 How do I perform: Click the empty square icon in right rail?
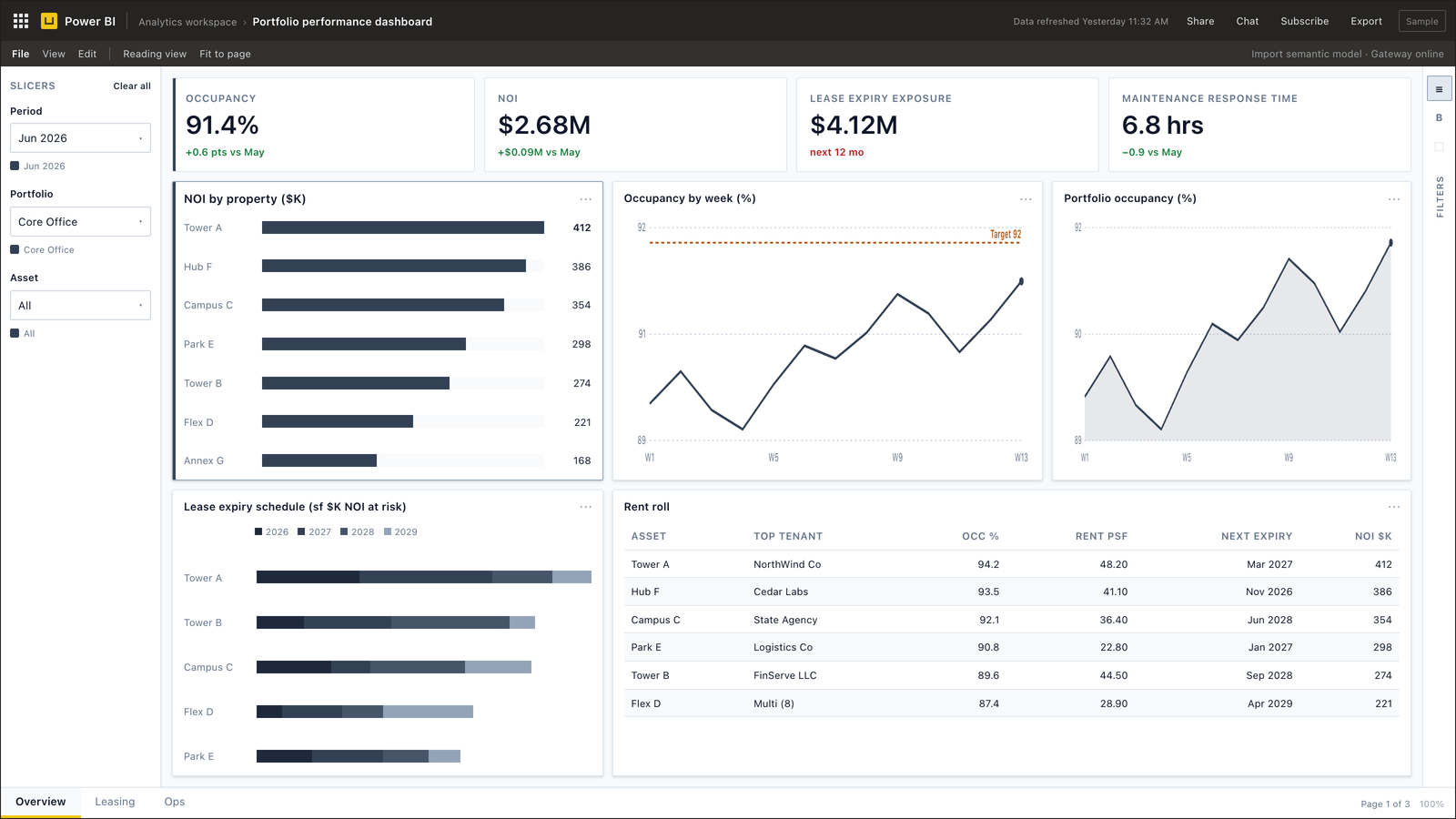pyautogui.click(x=1439, y=147)
